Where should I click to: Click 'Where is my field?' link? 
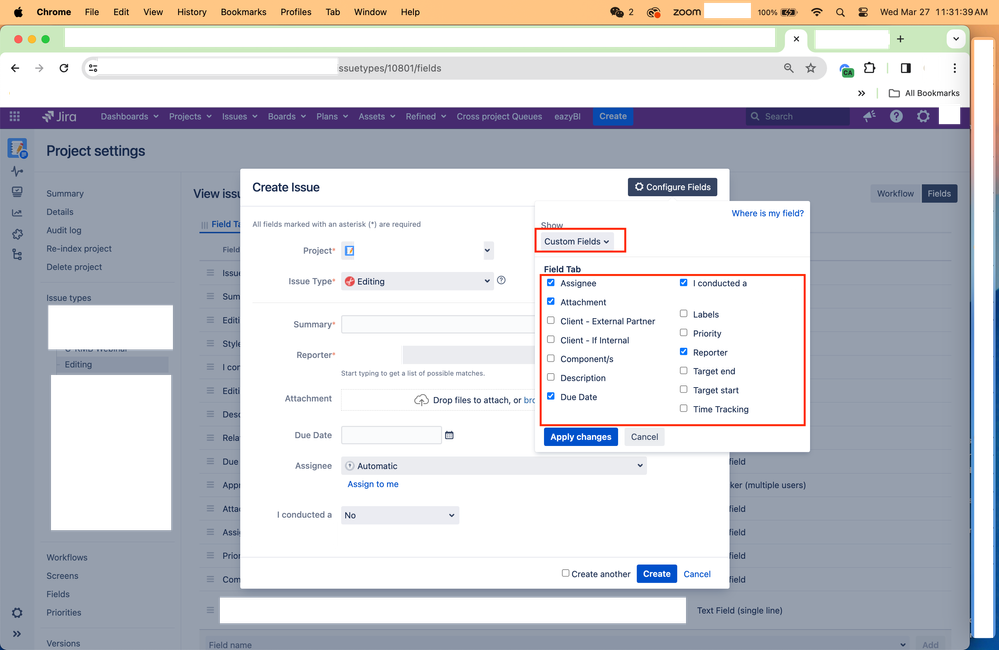(767, 213)
